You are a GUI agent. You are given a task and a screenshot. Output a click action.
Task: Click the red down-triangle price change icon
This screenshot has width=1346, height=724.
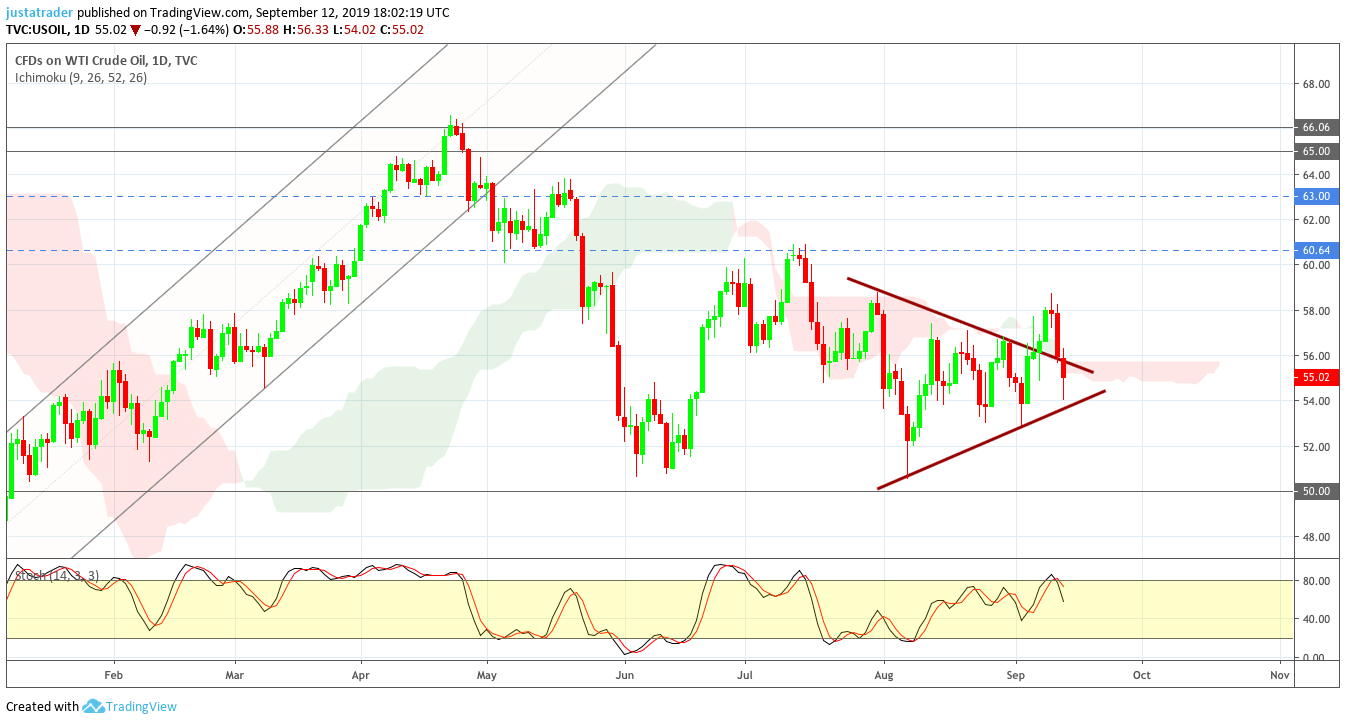tap(136, 29)
